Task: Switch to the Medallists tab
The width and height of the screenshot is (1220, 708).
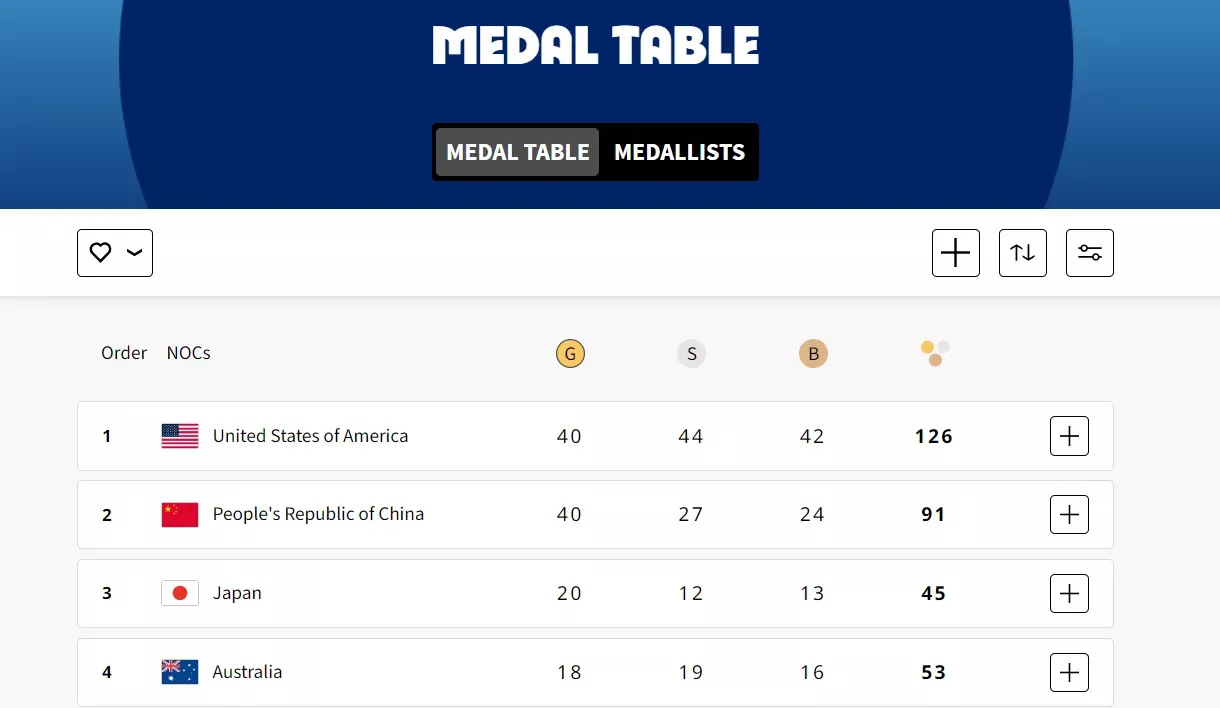Action: point(679,152)
